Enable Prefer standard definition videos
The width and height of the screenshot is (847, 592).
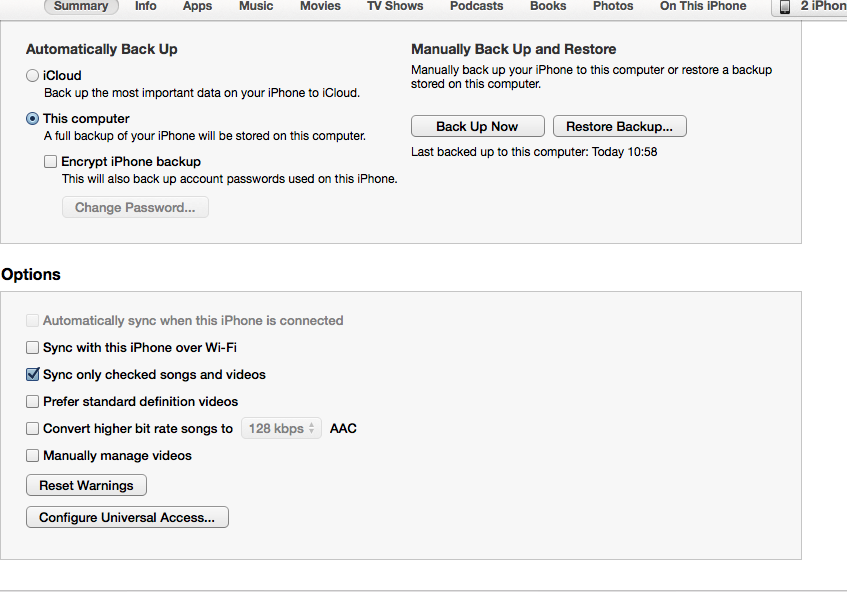pos(31,402)
